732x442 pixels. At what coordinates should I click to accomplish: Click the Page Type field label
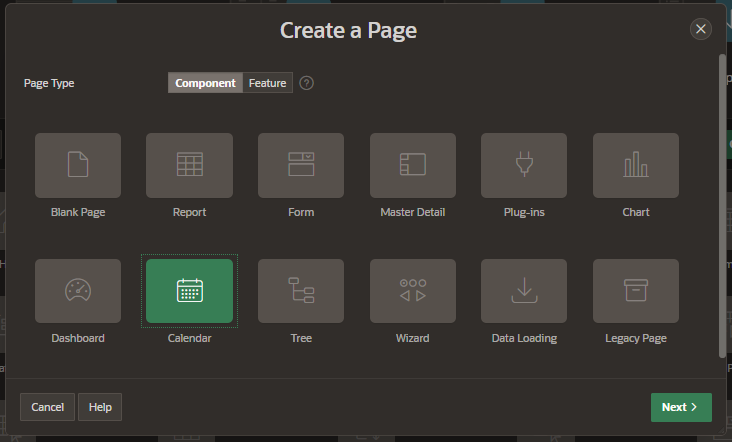[x=49, y=83]
